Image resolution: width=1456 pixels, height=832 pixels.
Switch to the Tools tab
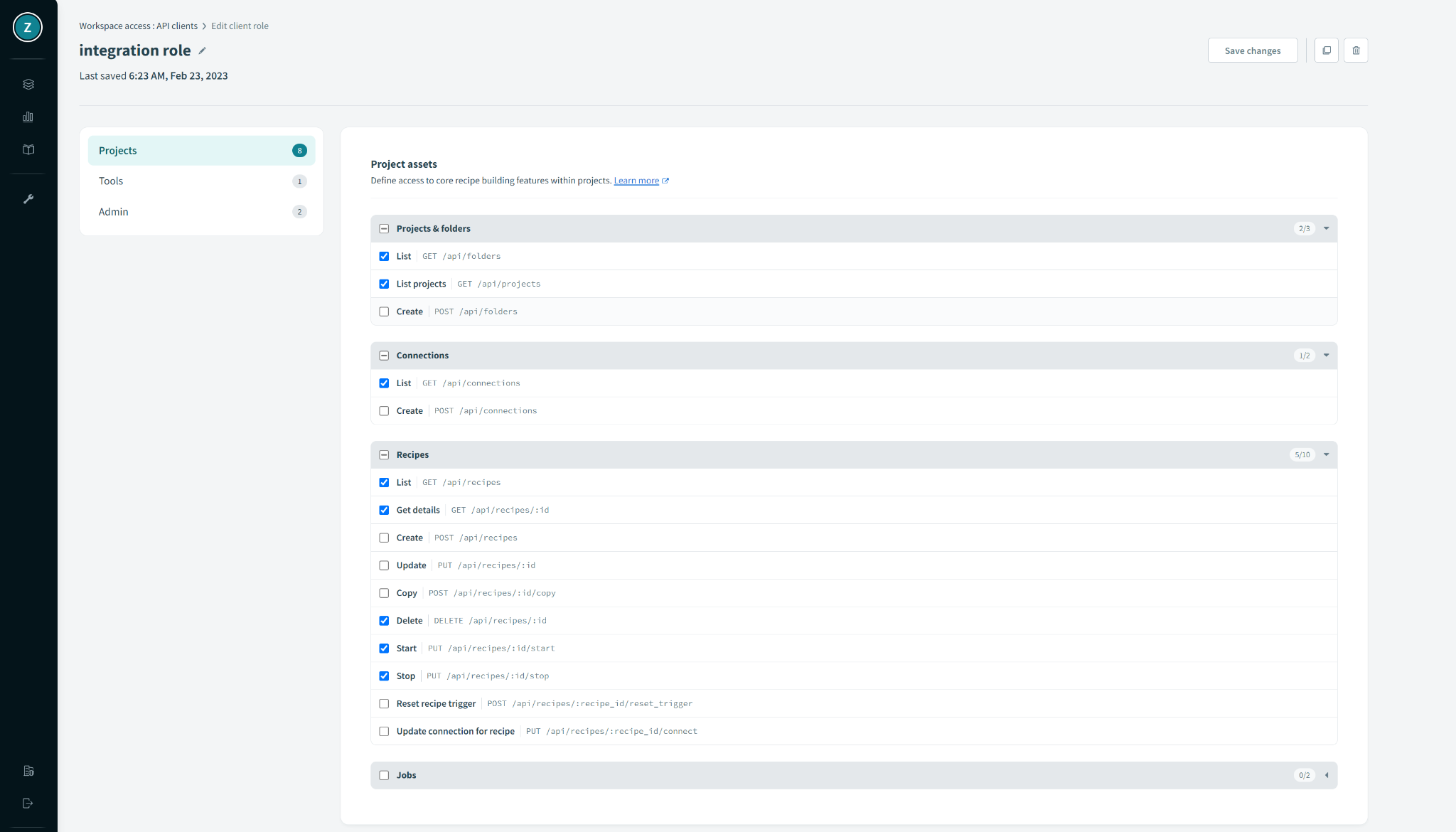(x=111, y=181)
